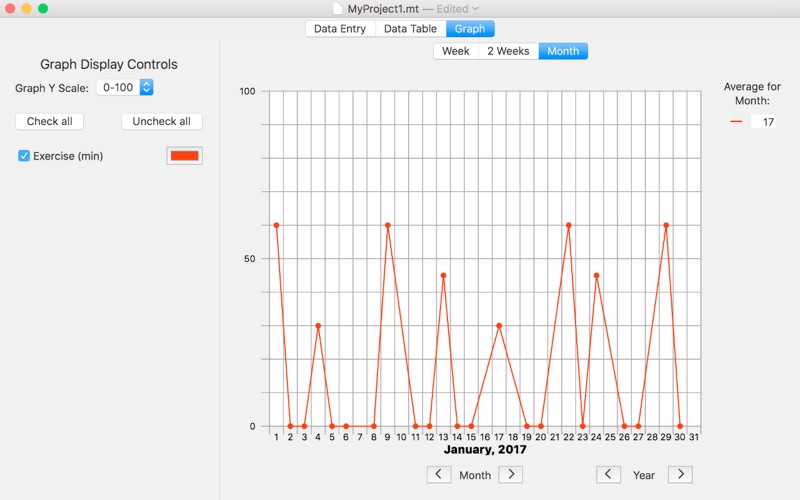Go to the previous month arrow
The height and width of the screenshot is (500, 800).
tap(438, 474)
